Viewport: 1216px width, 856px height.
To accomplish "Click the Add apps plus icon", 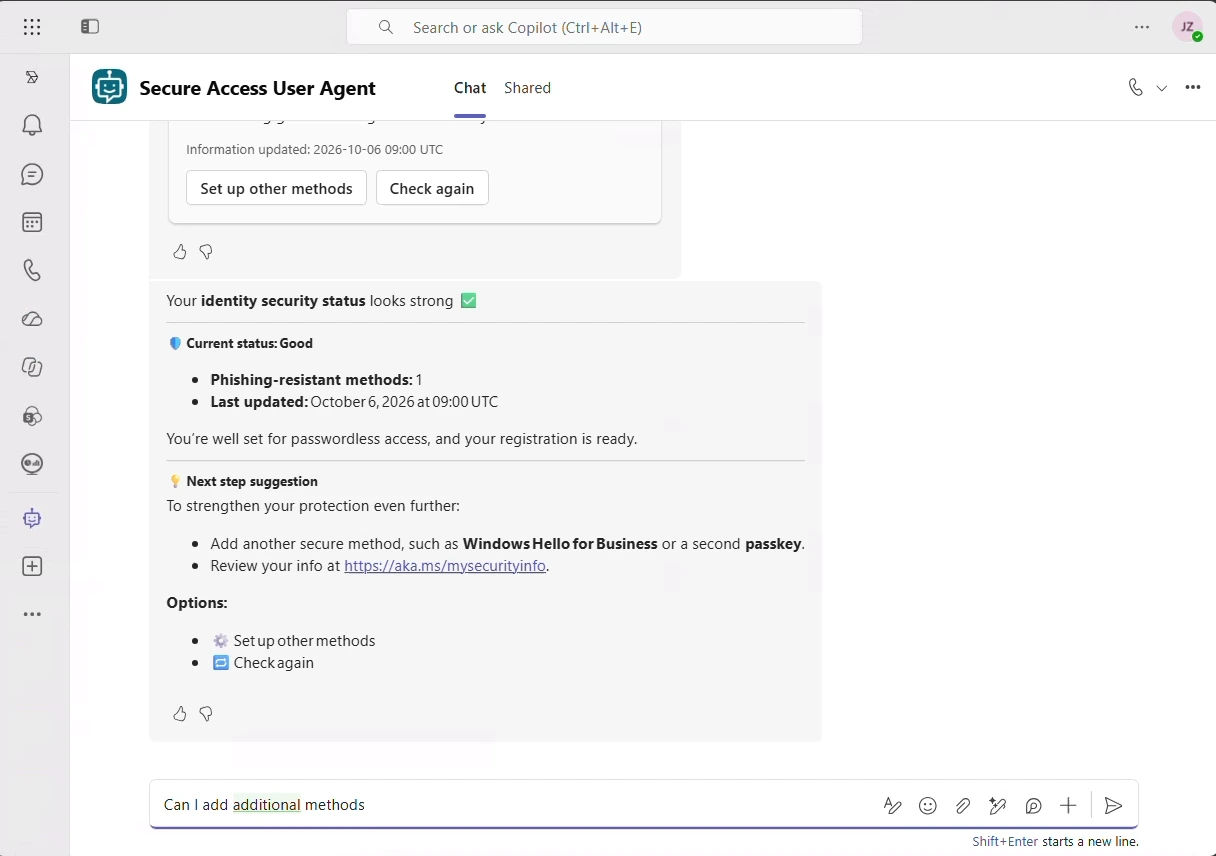I will click(32, 566).
